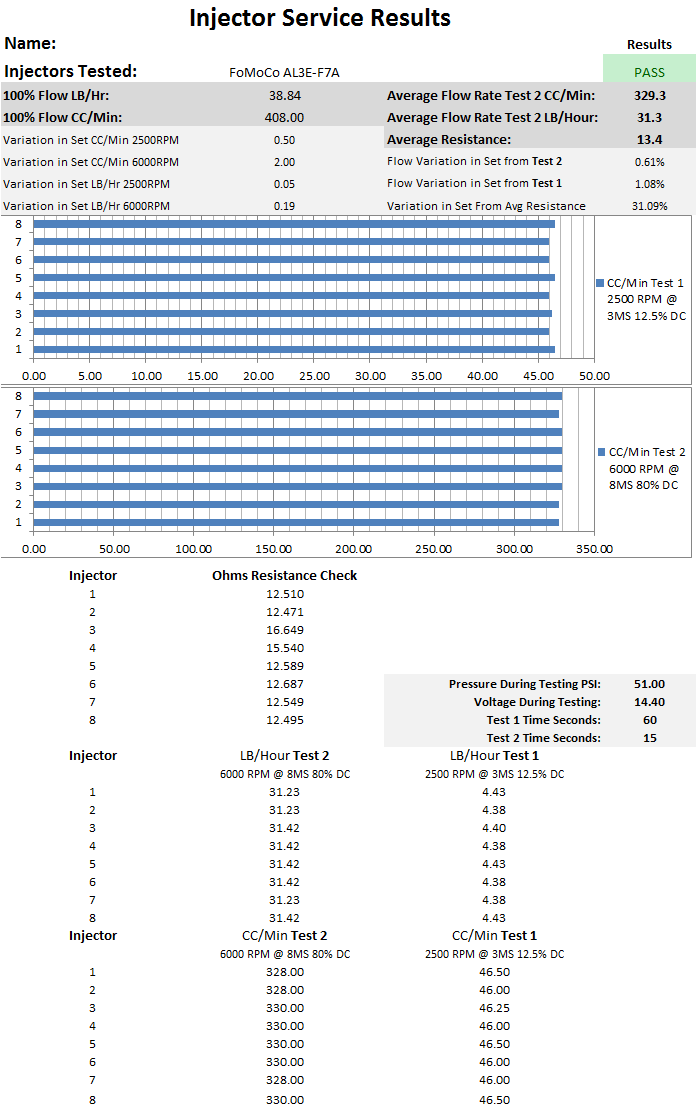Select injector 3 LB/Hour Test 1 value 4.40
This screenshot has width=696, height=1109.
point(494,828)
